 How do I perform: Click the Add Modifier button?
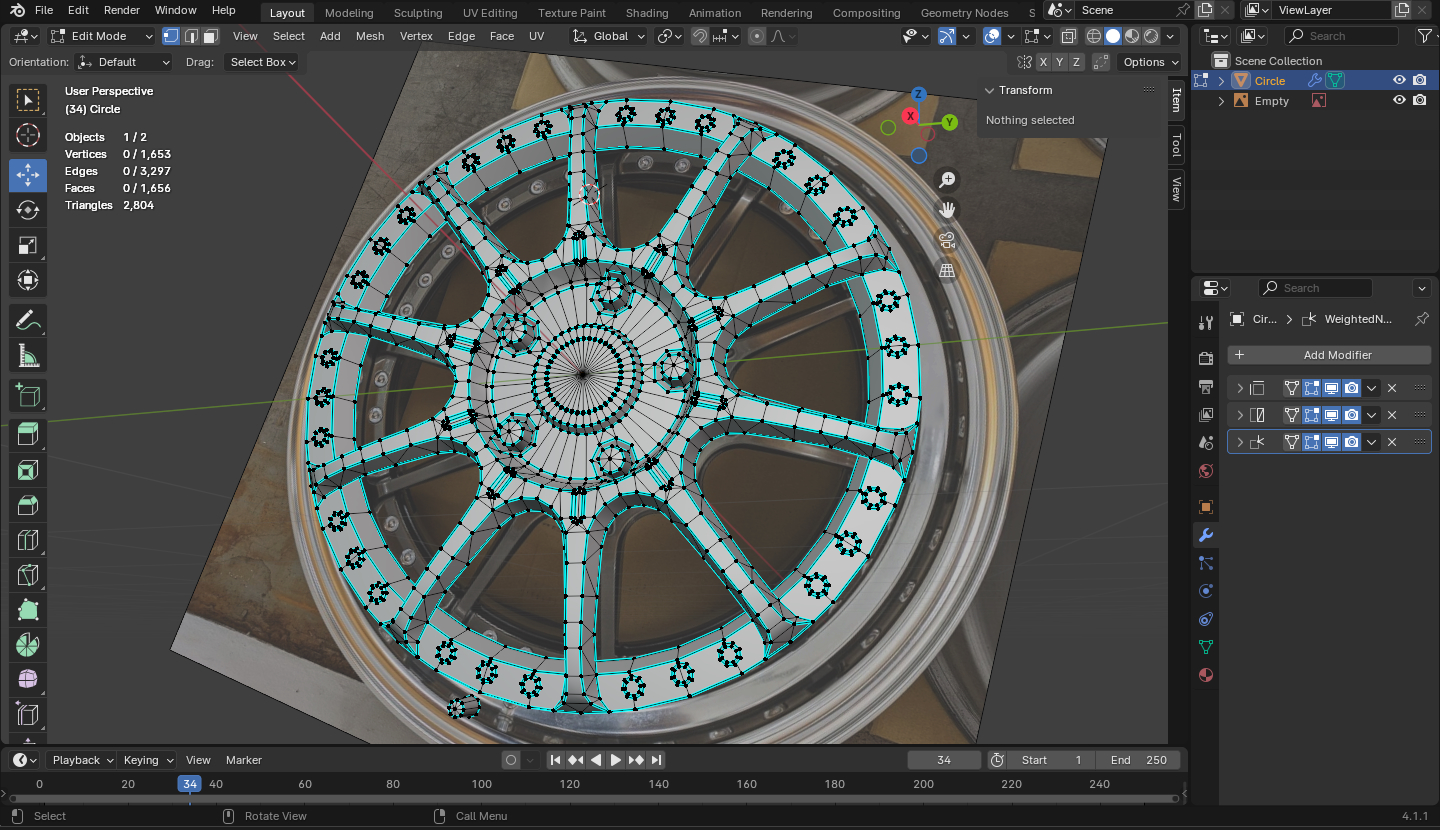tap(1329, 355)
